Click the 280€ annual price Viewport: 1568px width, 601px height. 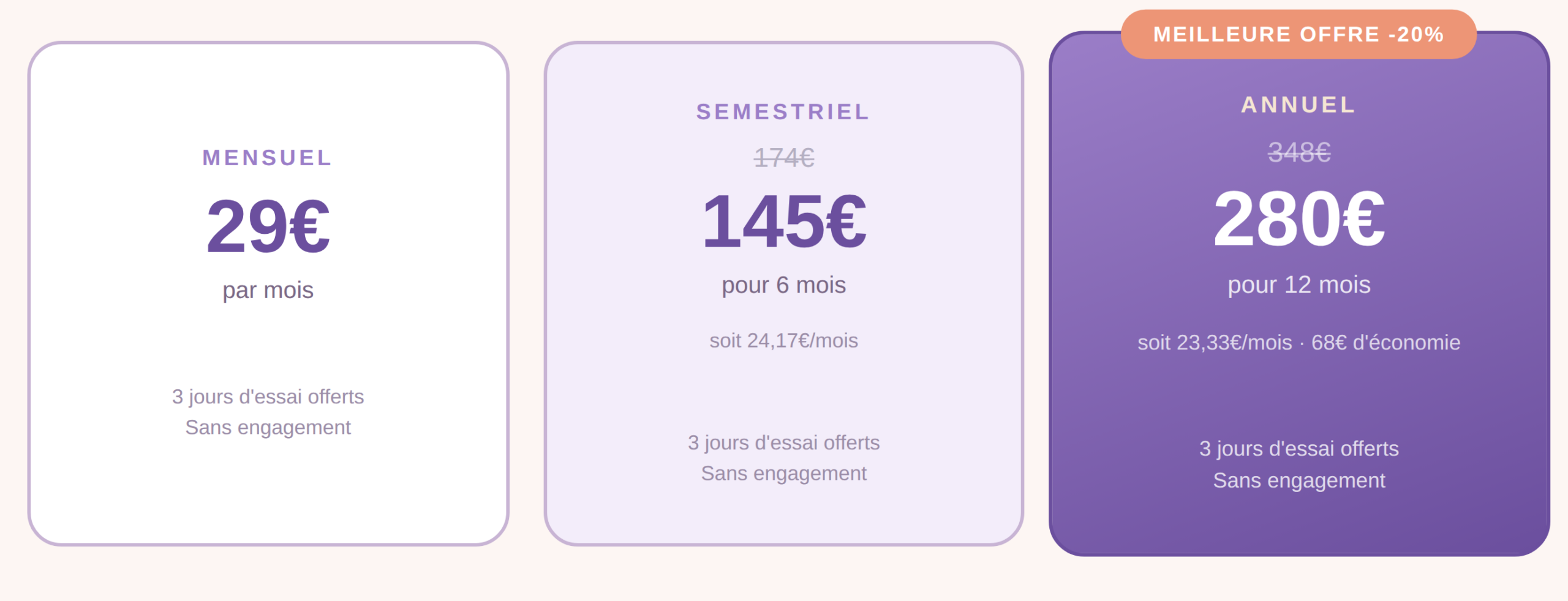[x=1299, y=218]
